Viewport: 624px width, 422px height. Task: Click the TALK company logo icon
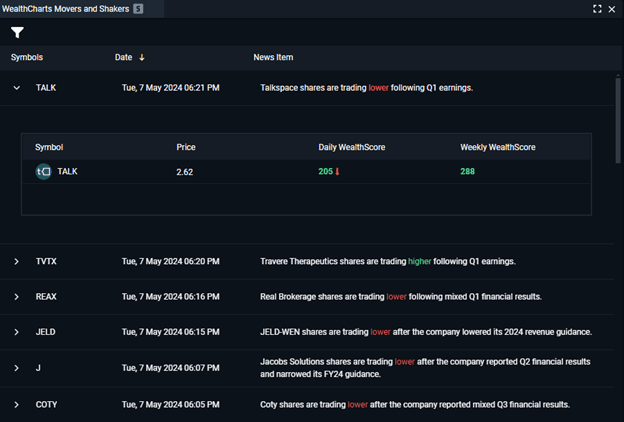coord(43,172)
